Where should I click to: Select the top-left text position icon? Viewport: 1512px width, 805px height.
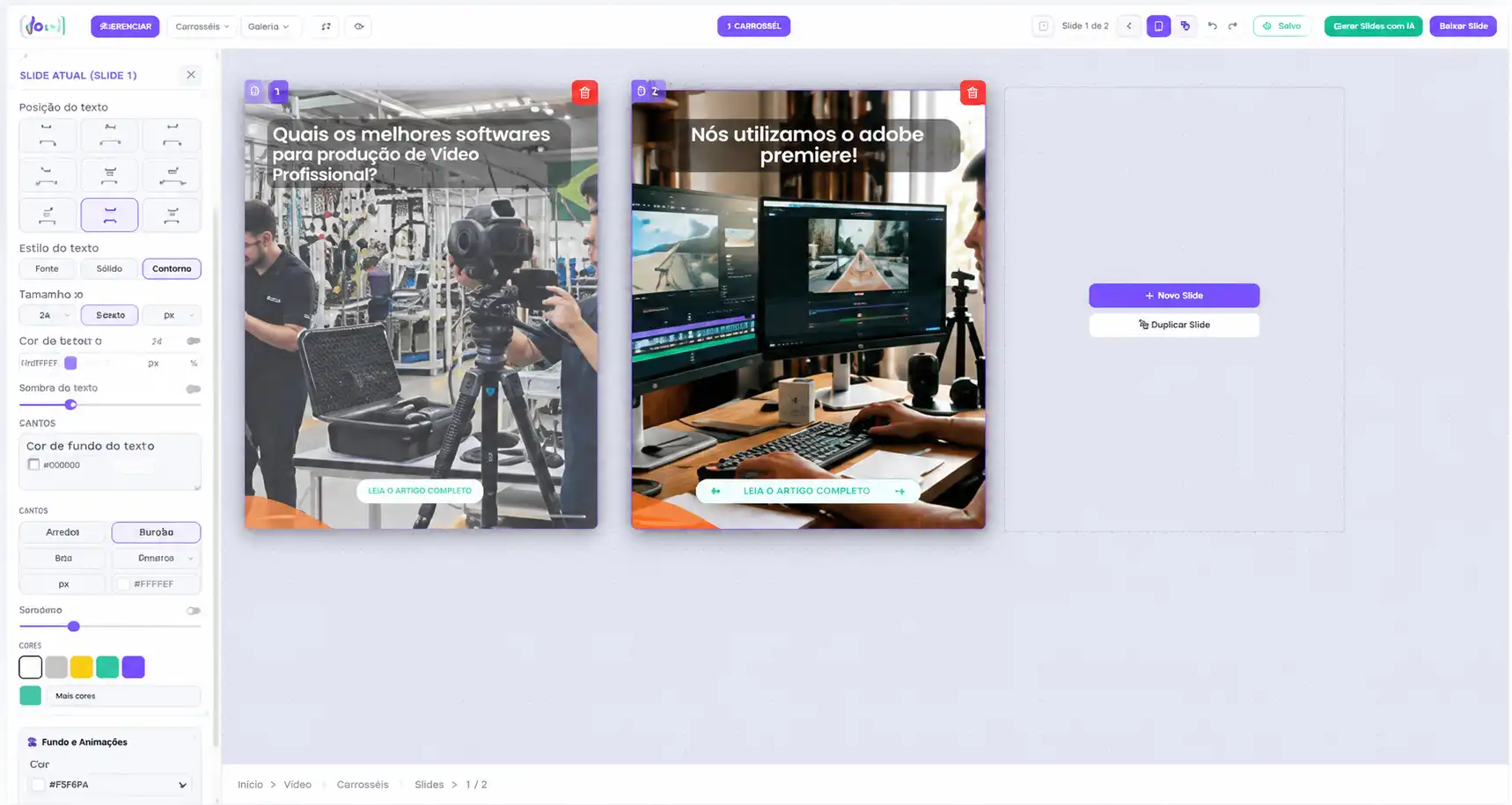pyautogui.click(x=48, y=135)
